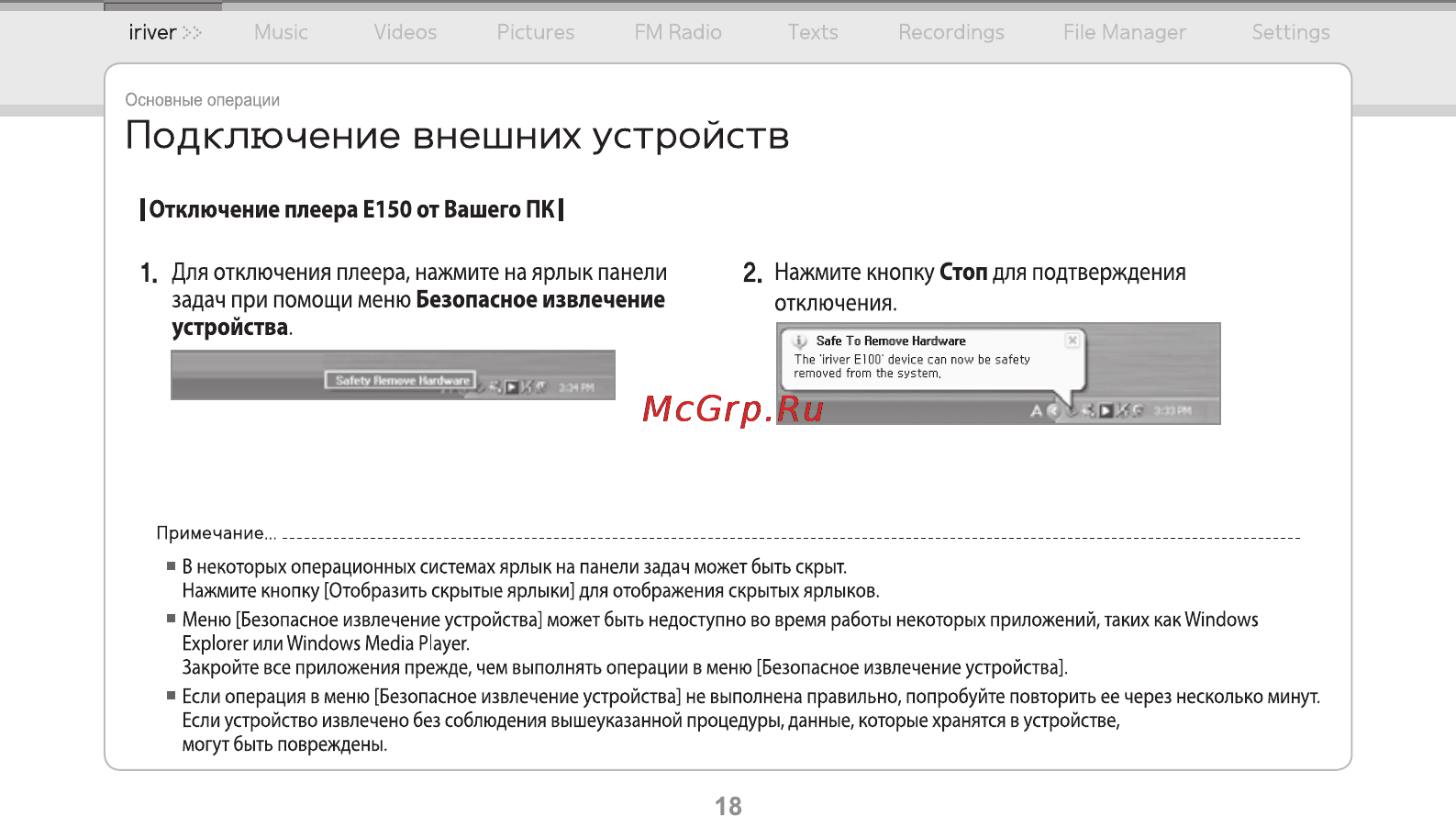Click the note mentioning Windows Media Player
Screen dimensions: 1456x816
pyautogui.click(x=720, y=643)
